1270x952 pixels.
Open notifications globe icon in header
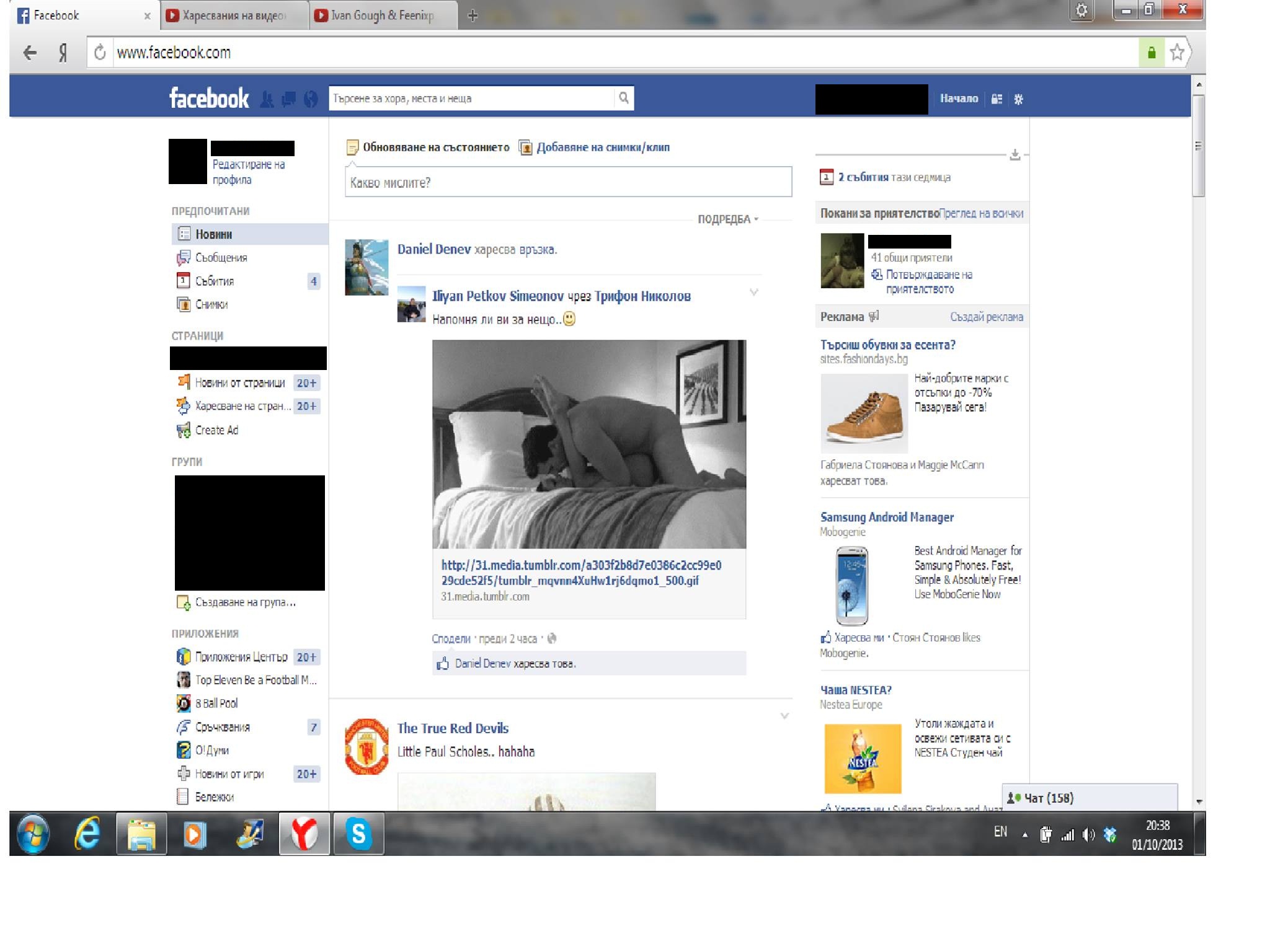pos(311,99)
